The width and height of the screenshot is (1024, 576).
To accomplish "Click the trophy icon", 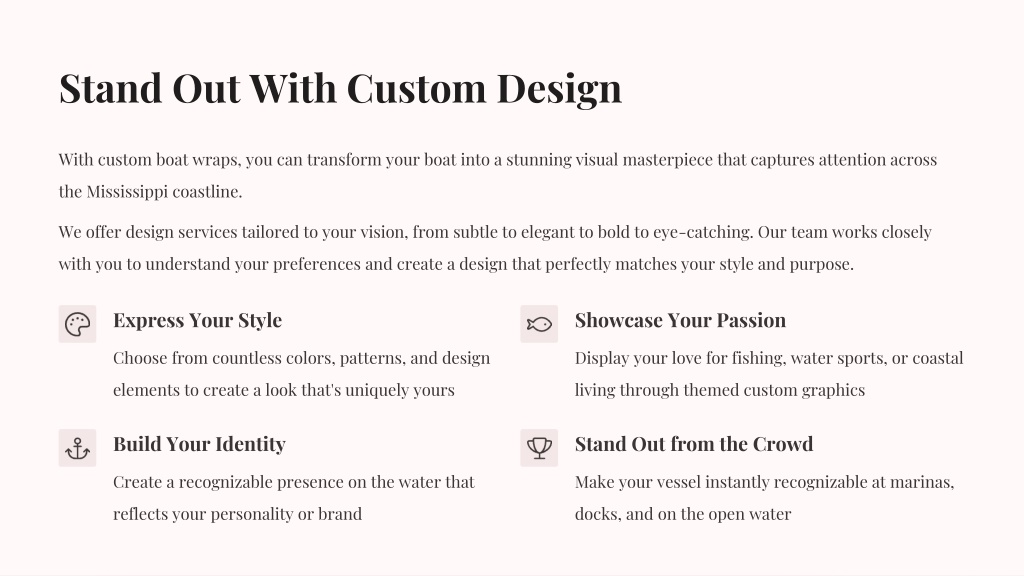I will [x=539, y=448].
